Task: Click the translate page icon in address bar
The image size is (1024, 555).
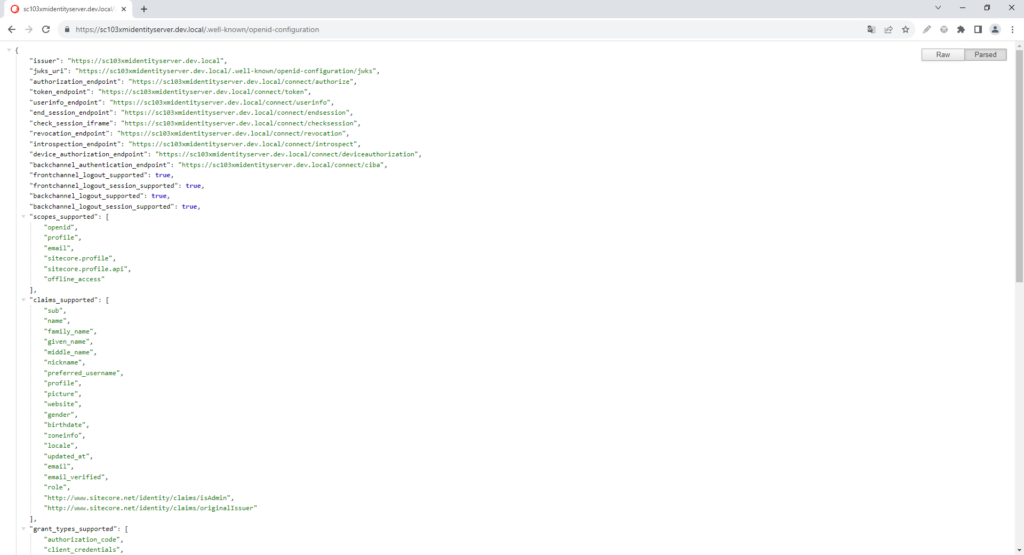Action: tap(872, 29)
